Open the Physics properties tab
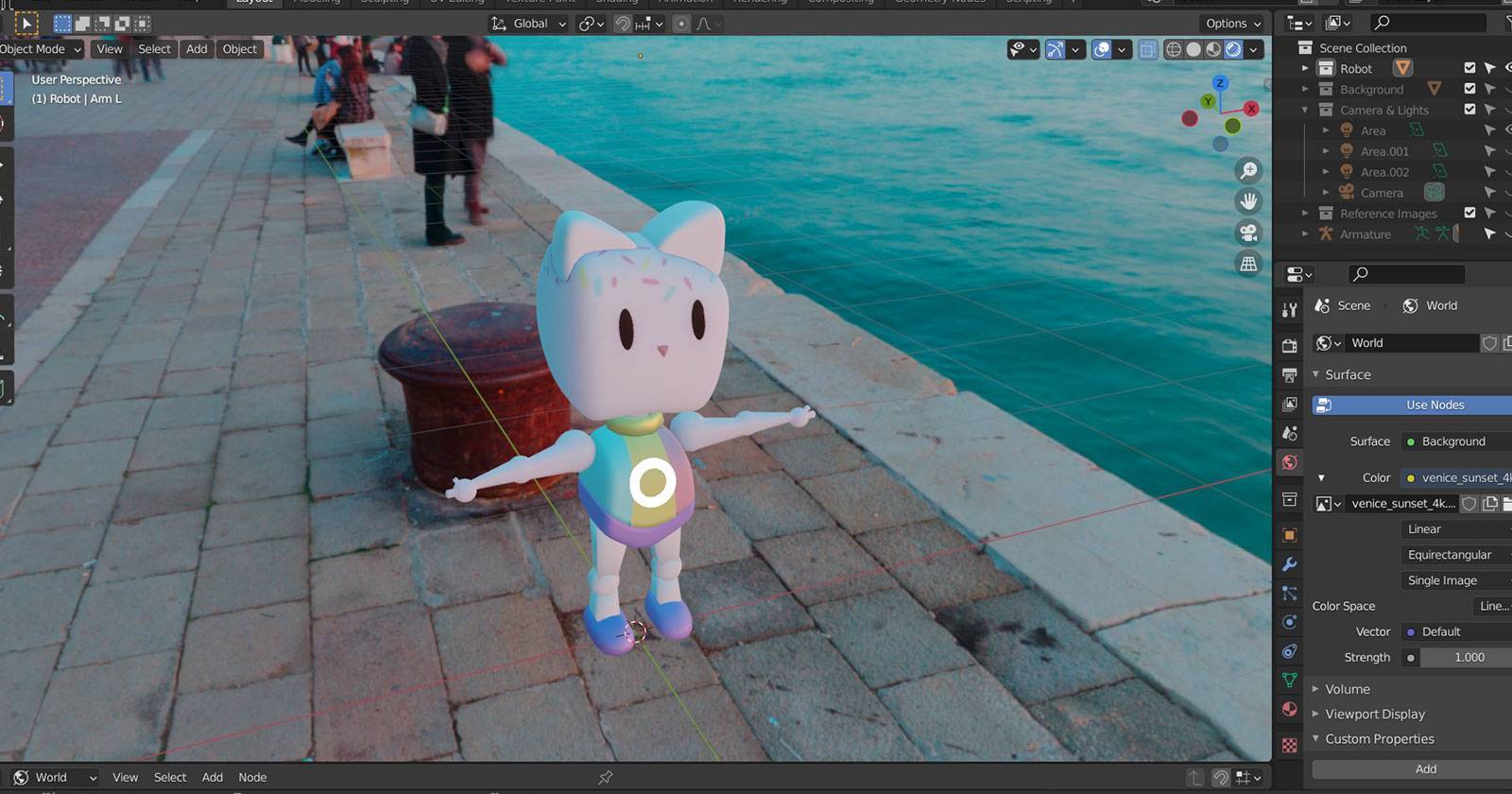Image resolution: width=1512 pixels, height=794 pixels. click(1289, 622)
